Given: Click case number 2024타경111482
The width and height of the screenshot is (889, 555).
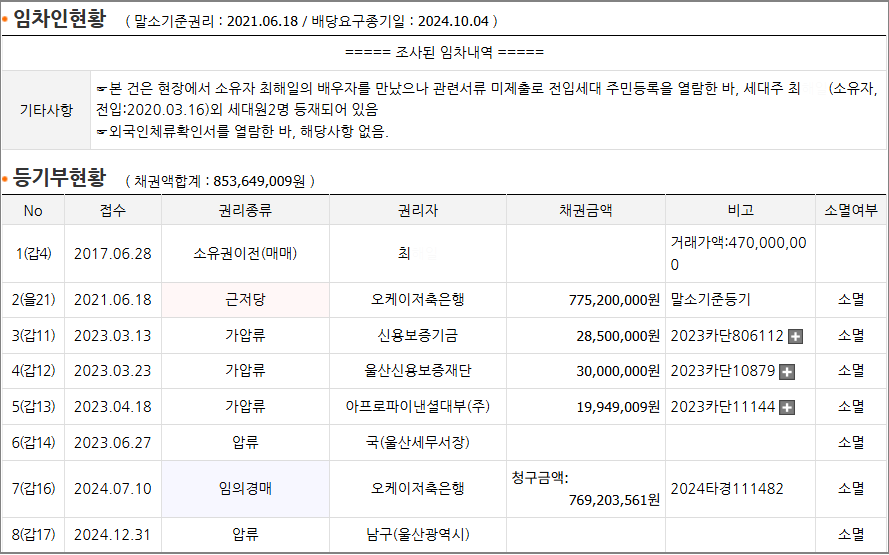Looking at the screenshot, I should tap(727, 488).
